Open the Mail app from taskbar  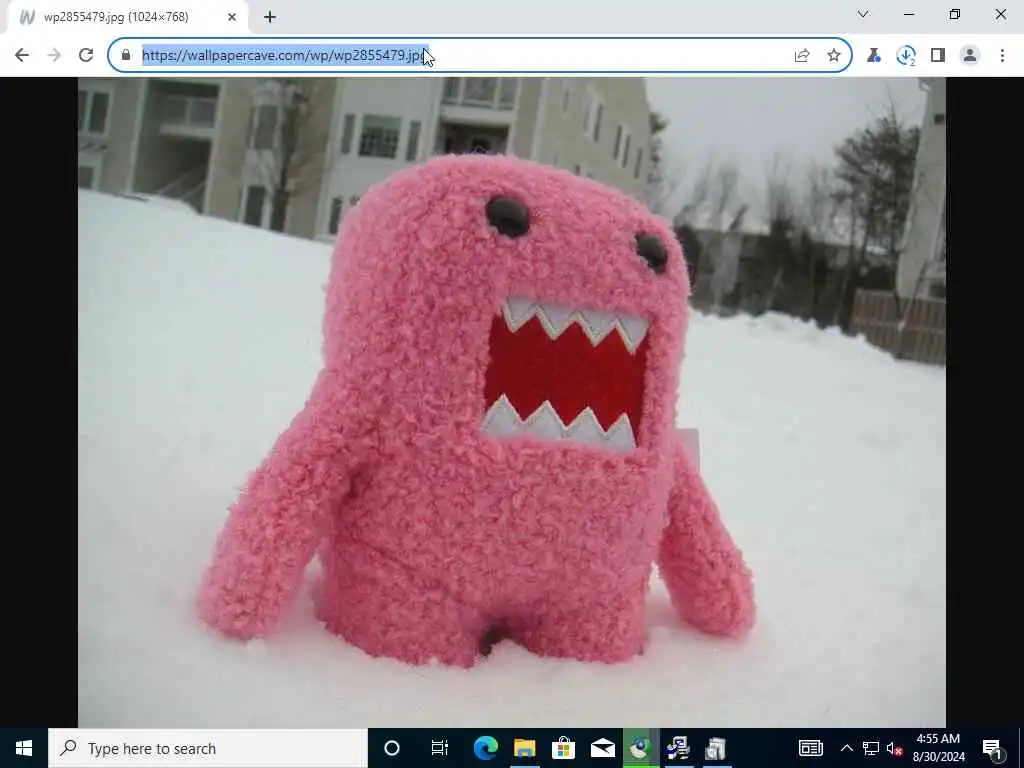click(602, 748)
